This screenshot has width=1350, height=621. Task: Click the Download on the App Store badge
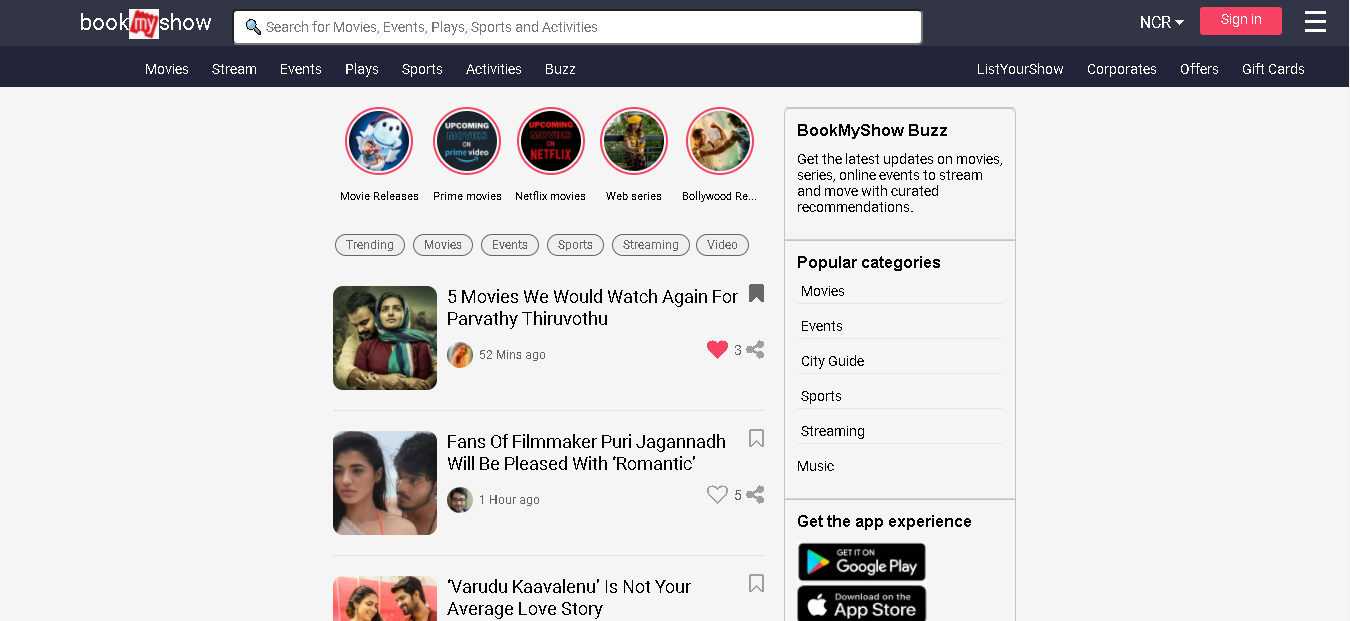pos(861,603)
